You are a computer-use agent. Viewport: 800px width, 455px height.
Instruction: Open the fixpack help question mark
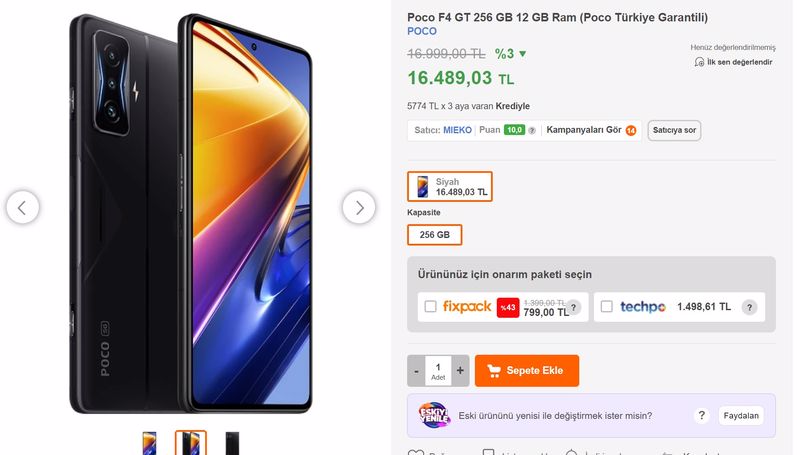point(573,307)
